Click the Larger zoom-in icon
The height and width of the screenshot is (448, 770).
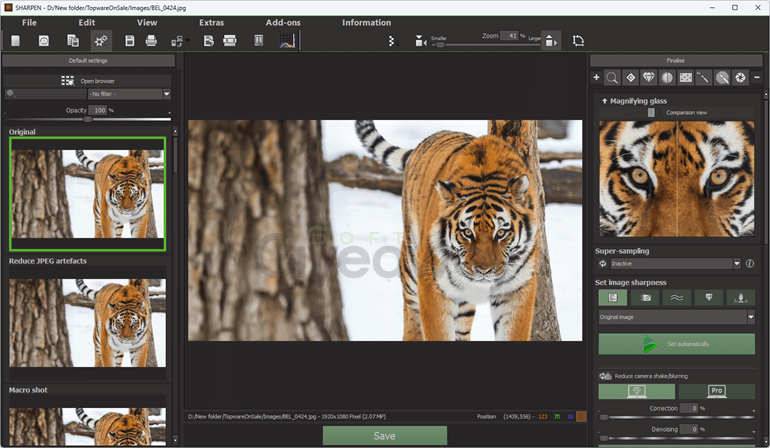[x=551, y=41]
